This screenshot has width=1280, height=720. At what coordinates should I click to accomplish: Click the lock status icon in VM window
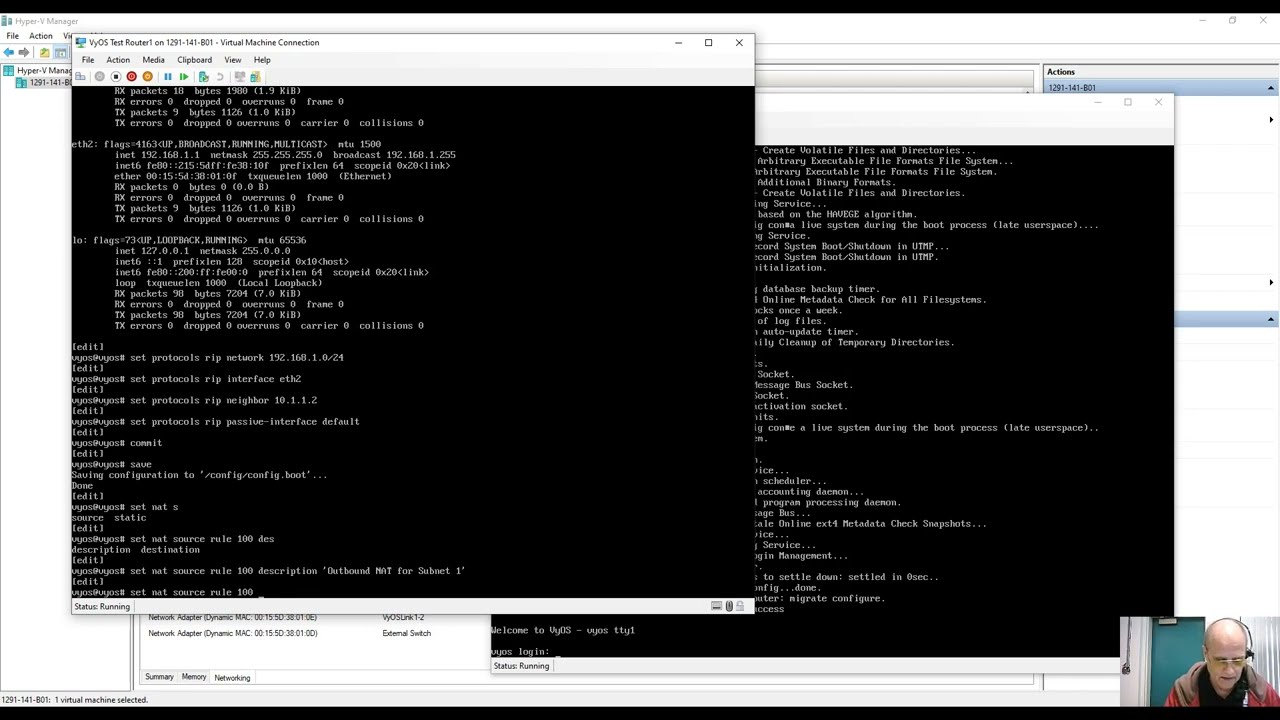(740, 606)
